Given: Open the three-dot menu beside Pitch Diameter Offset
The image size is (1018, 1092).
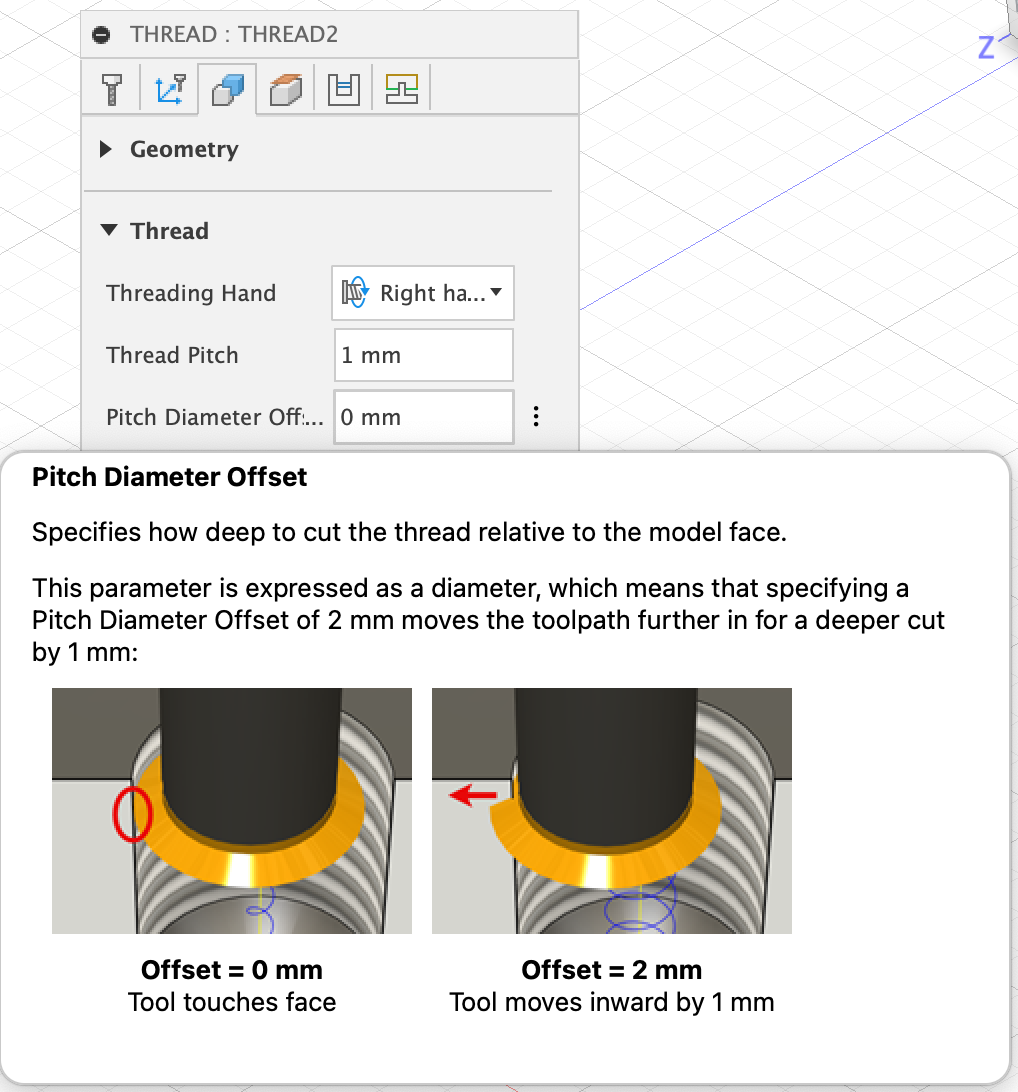Looking at the screenshot, I should (535, 416).
